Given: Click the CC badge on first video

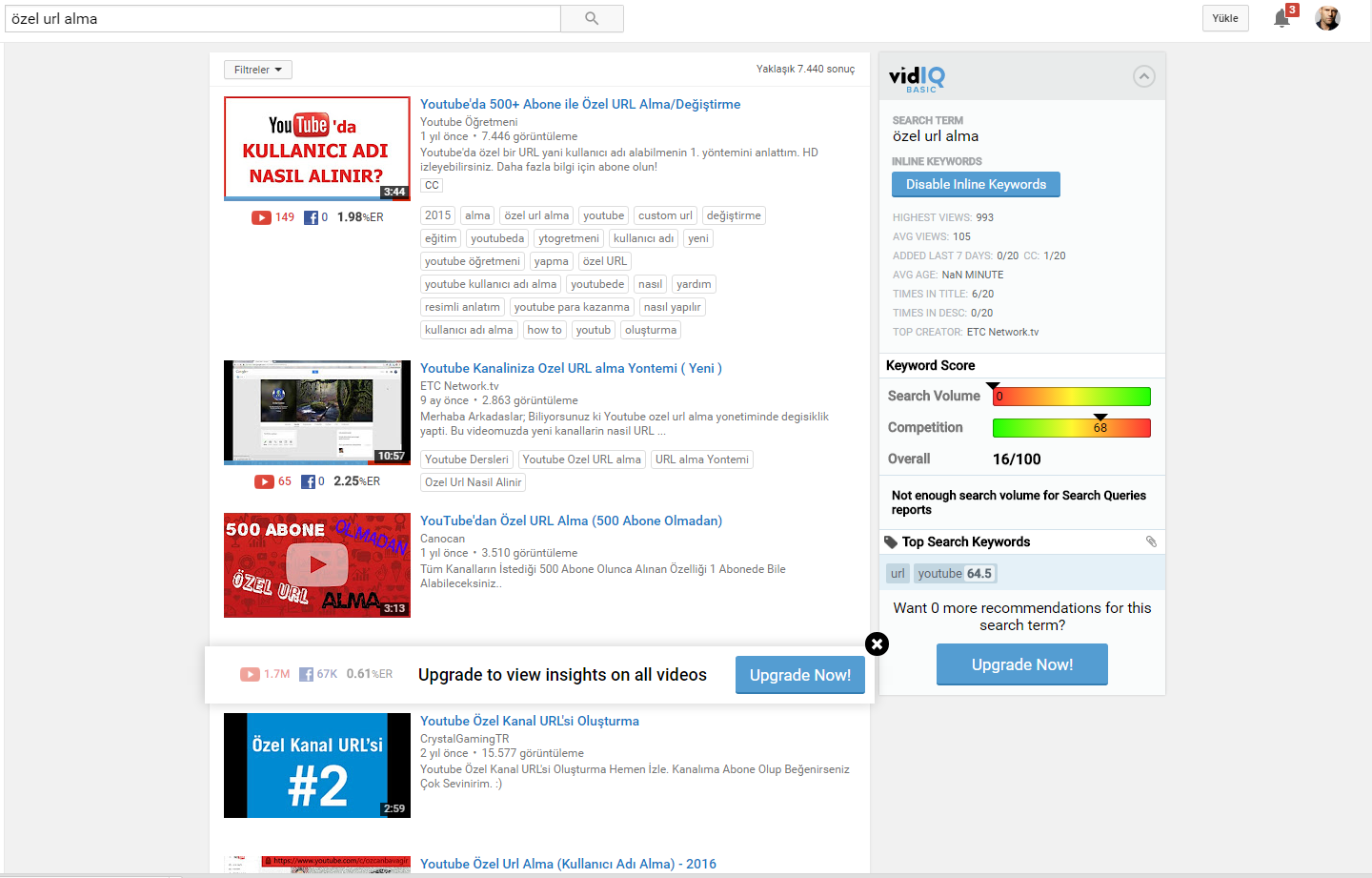Looking at the screenshot, I should [432, 186].
